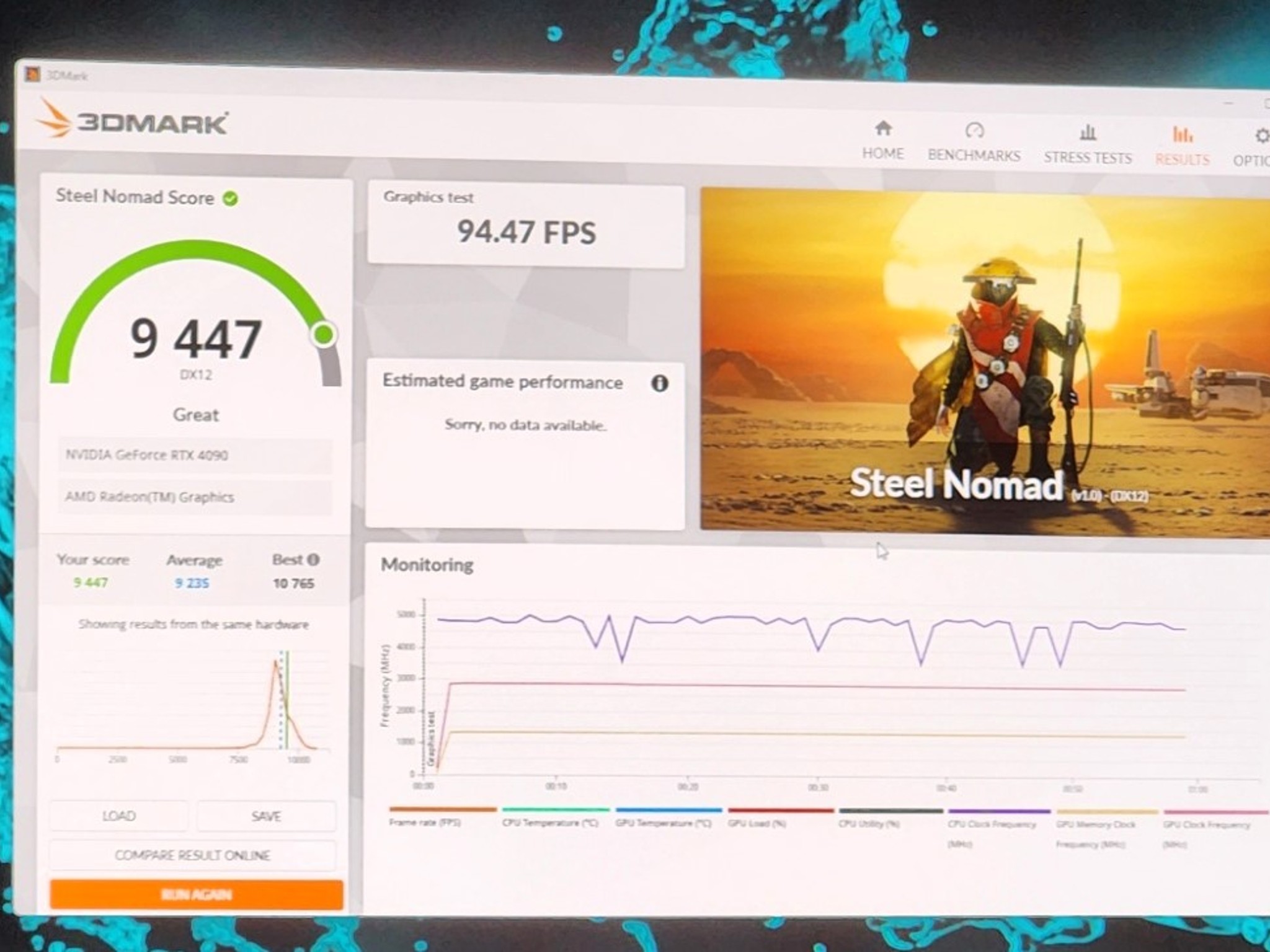Click the green validation checkmark icon
This screenshot has width=1270, height=952.
point(230,198)
